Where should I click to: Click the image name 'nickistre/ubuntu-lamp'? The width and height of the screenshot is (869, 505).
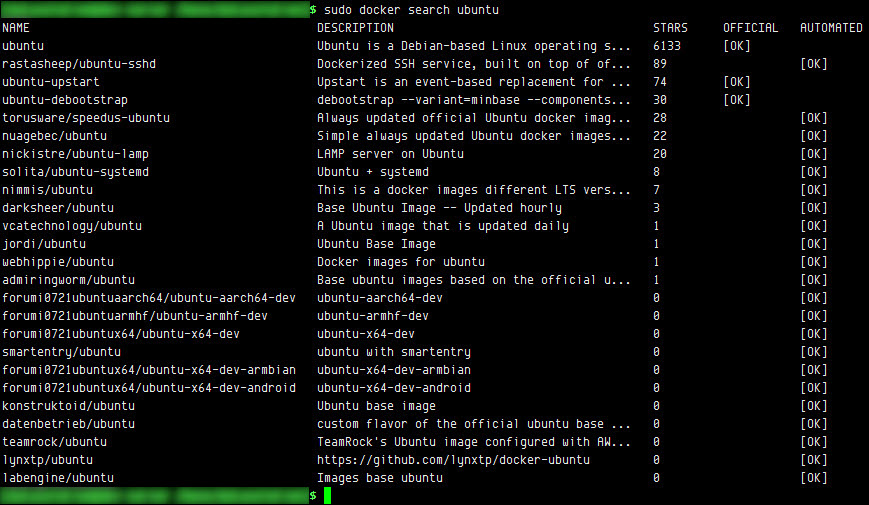[75, 154]
